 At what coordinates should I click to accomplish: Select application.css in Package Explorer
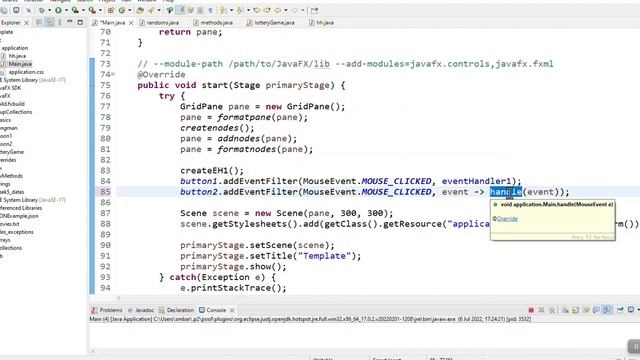pyautogui.click(x=26, y=72)
